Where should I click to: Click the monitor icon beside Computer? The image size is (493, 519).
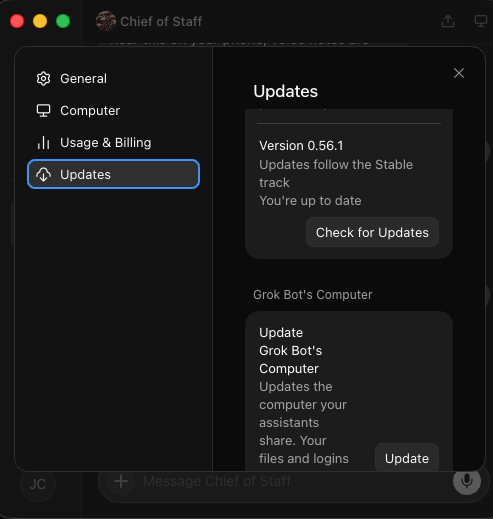click(43, 111)
